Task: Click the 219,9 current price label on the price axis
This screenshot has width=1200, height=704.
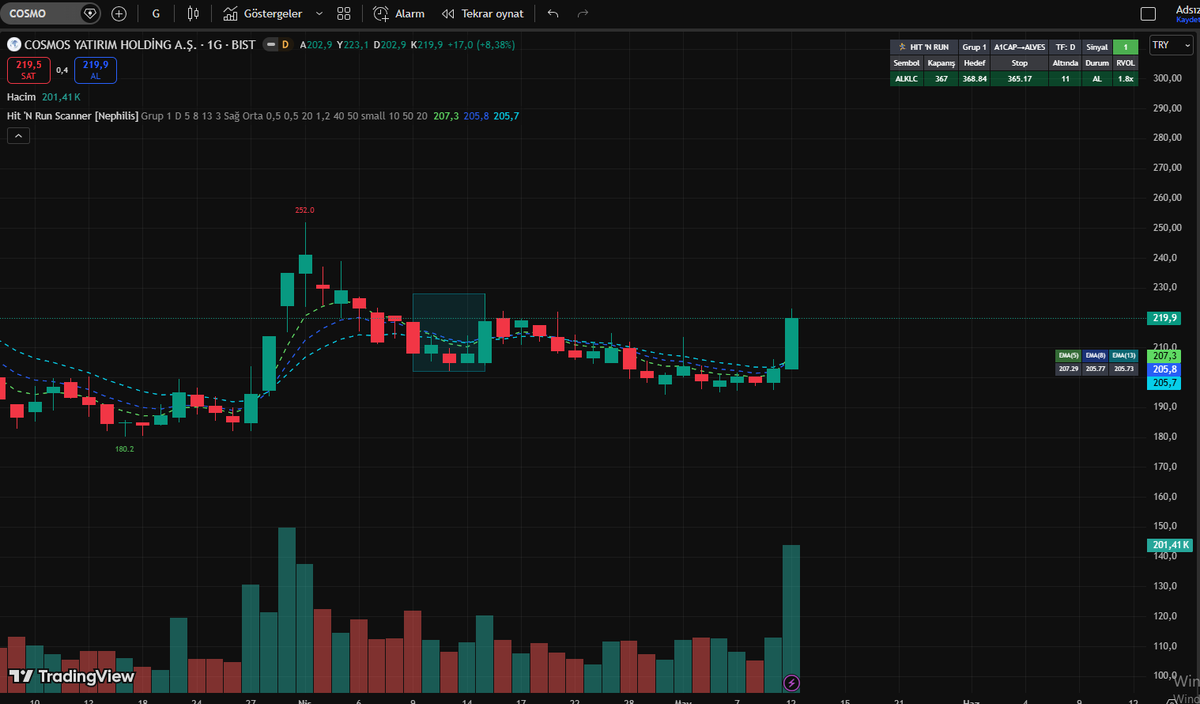Action: tap(1165, 318)
